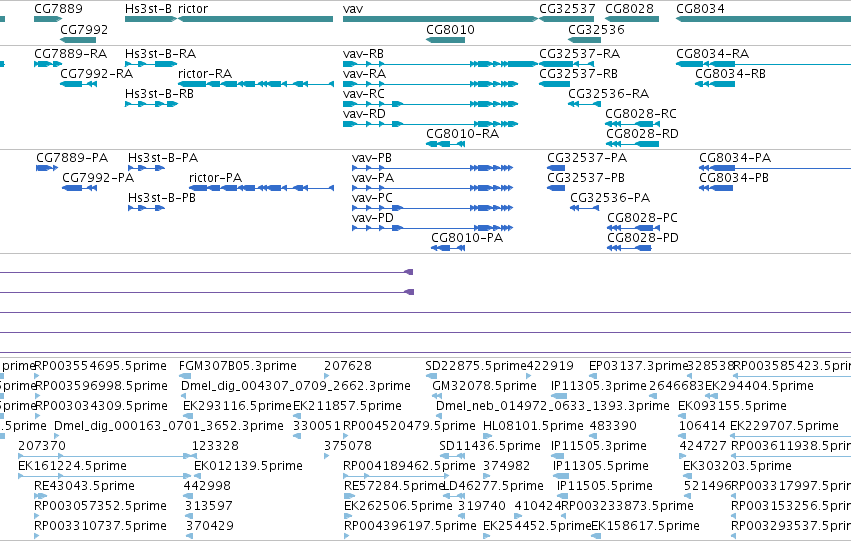Select the rictor-PA protein label

click(215, 177)
